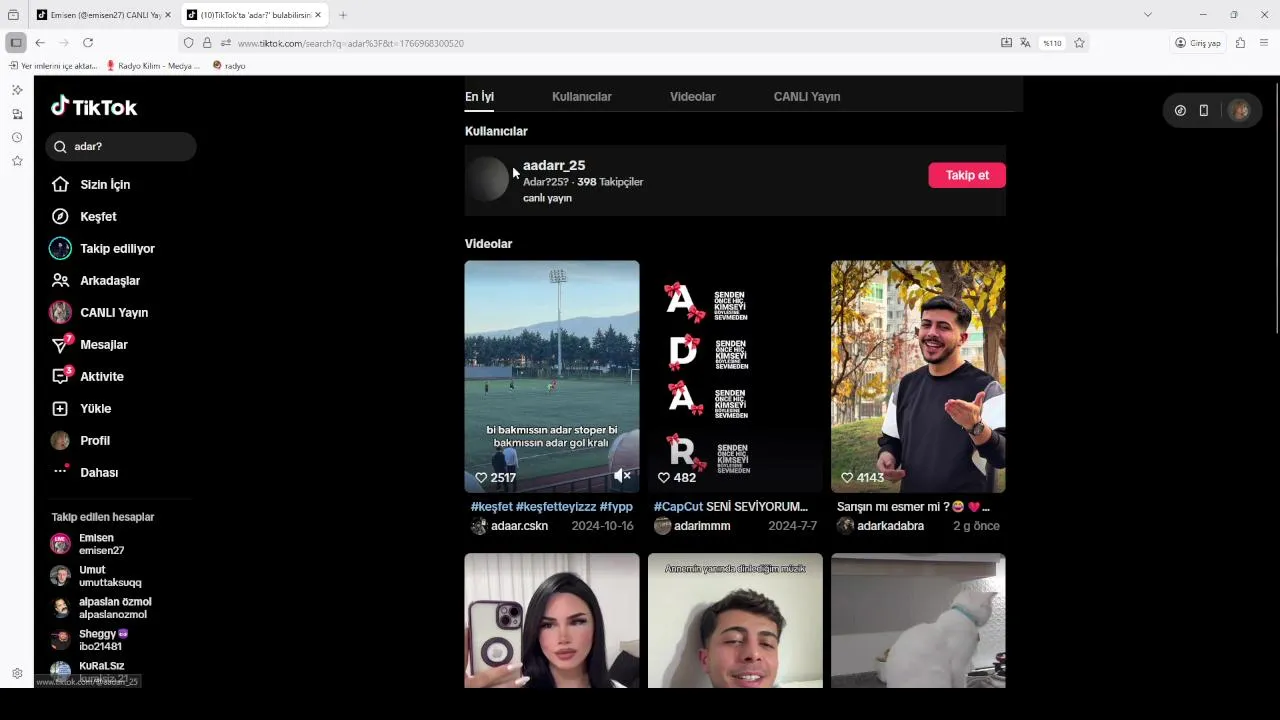Bookmark this page with the star icon
The width and height of the screenshot is (1280, 720).
coord(1079,43)
